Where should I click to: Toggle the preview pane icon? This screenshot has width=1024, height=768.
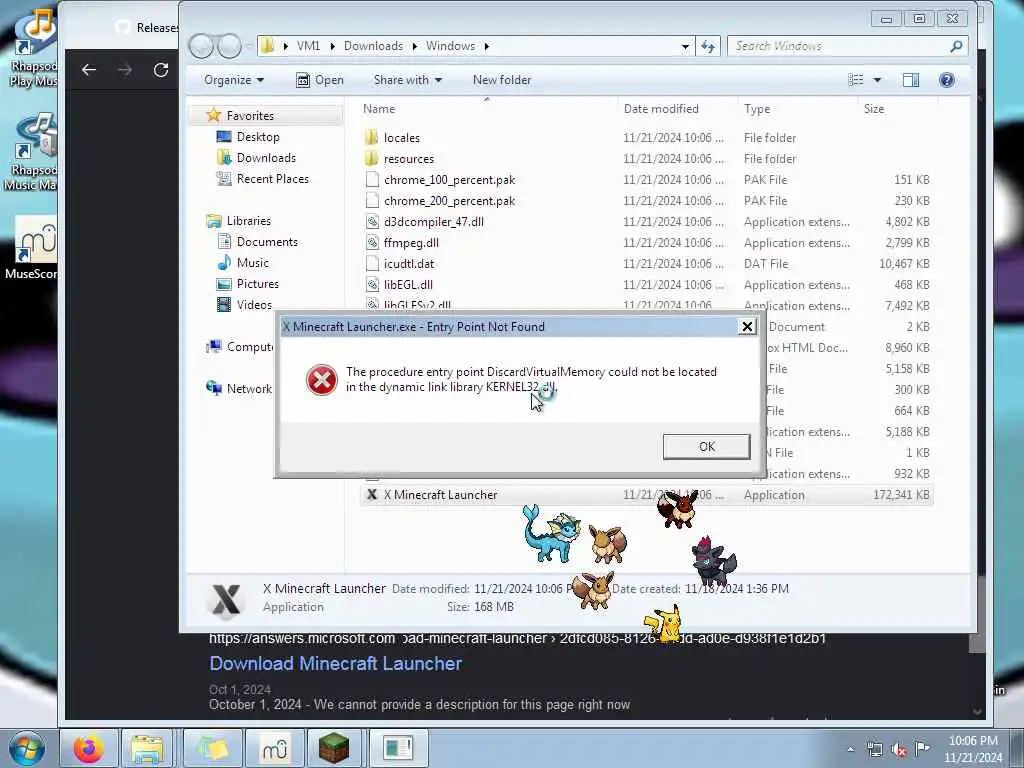coord(910,80)
